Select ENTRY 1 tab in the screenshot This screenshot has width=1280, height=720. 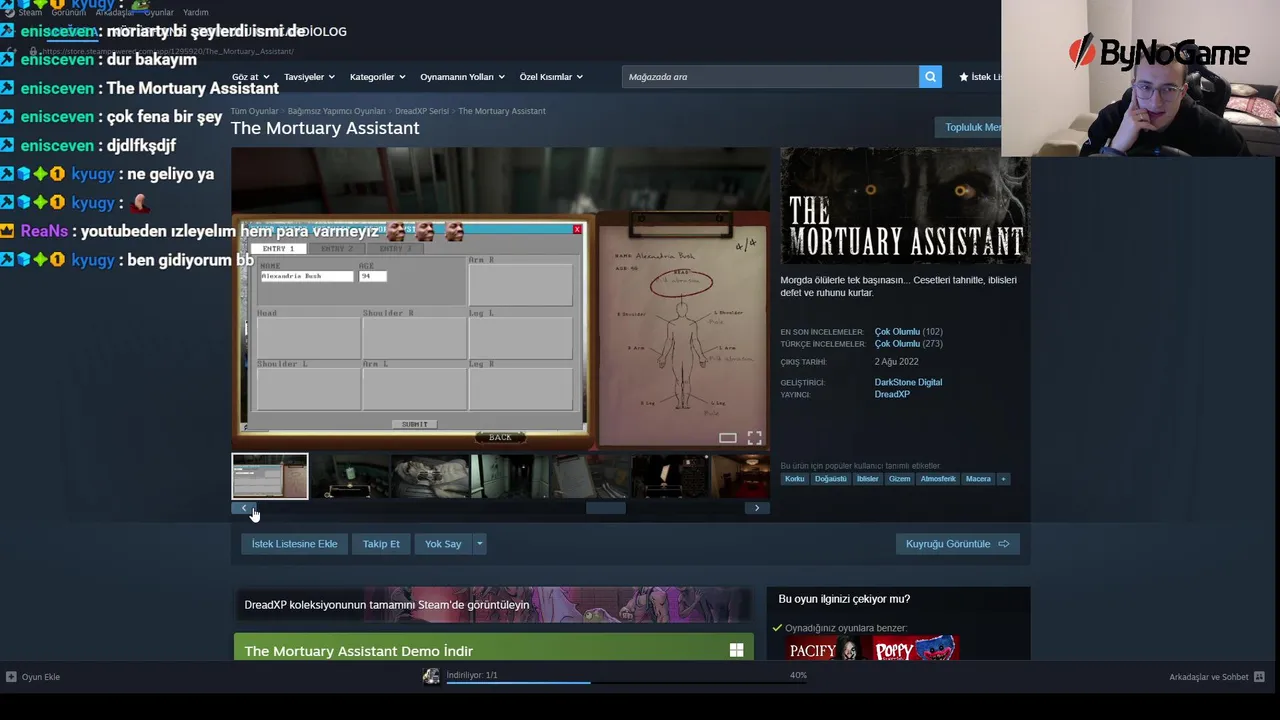pyautogui.click(x=278, y=248)
